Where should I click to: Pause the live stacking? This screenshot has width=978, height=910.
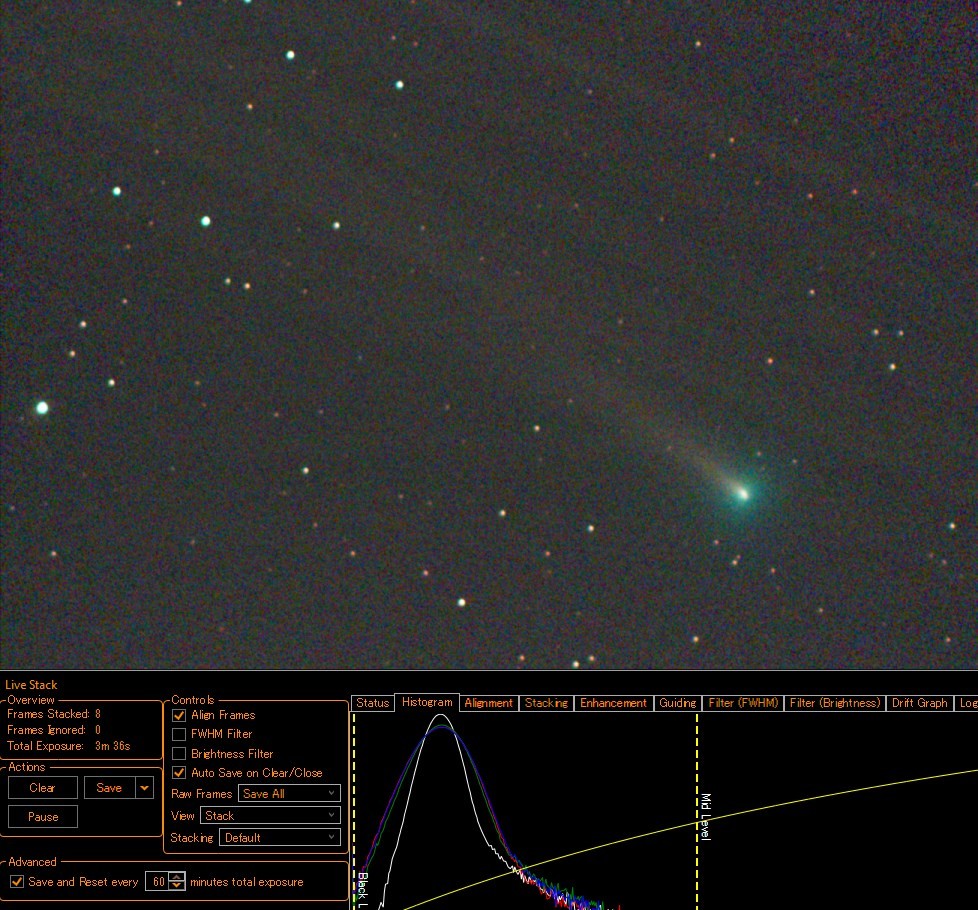[x=42, y=816]
